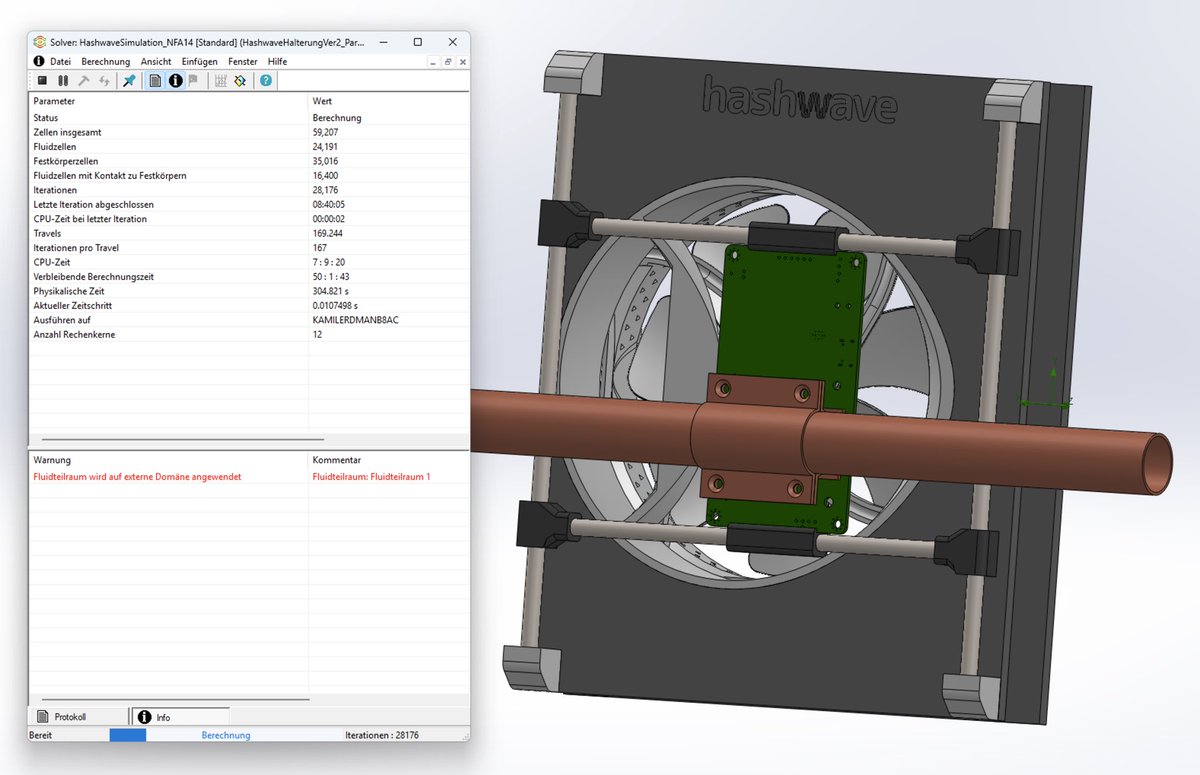Select the Aktueller Zeitschritt row
This screenshot has width=1200, height=775.
pos(249,305)
